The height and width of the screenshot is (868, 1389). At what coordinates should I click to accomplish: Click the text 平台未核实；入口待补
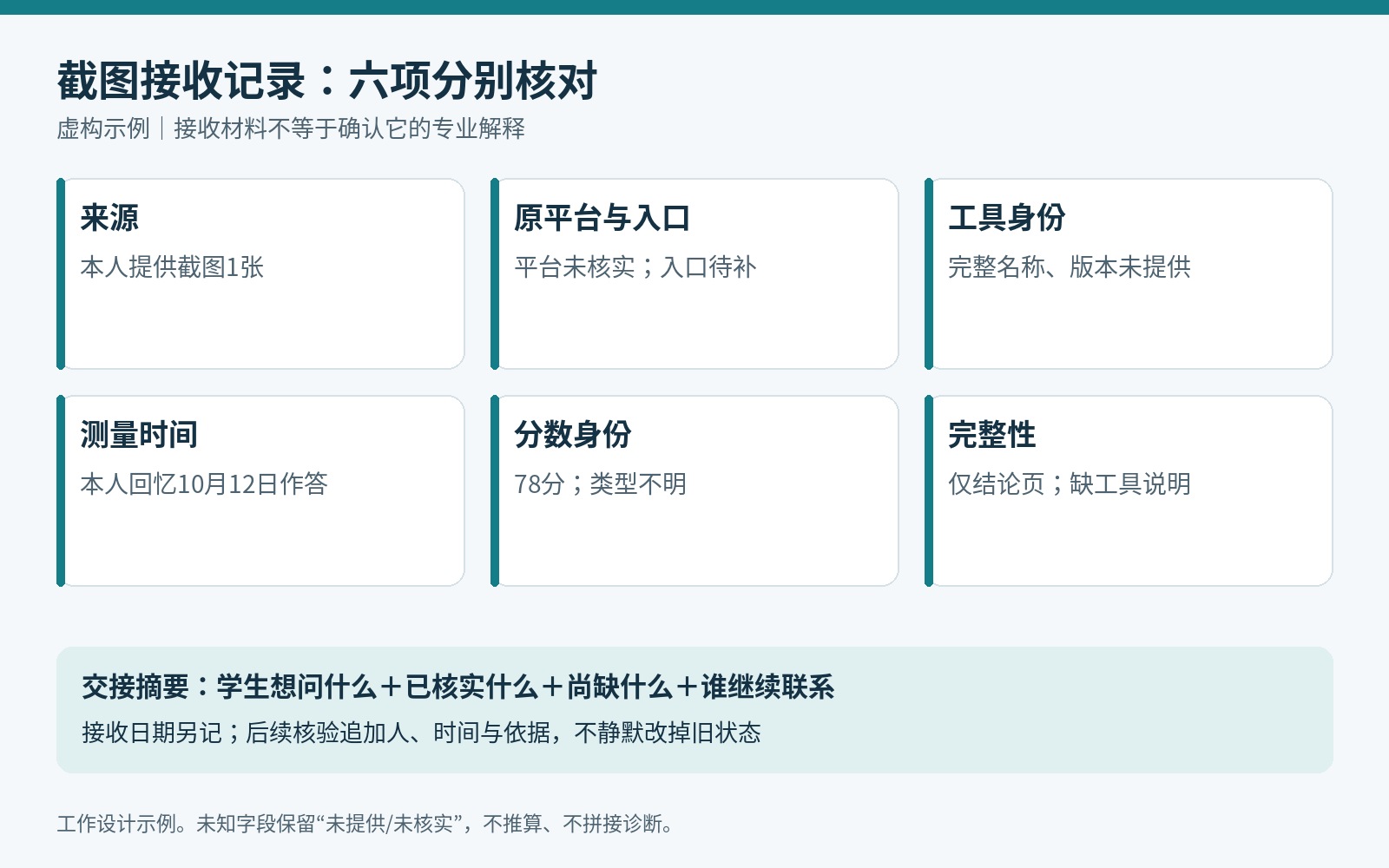point(635,266)
